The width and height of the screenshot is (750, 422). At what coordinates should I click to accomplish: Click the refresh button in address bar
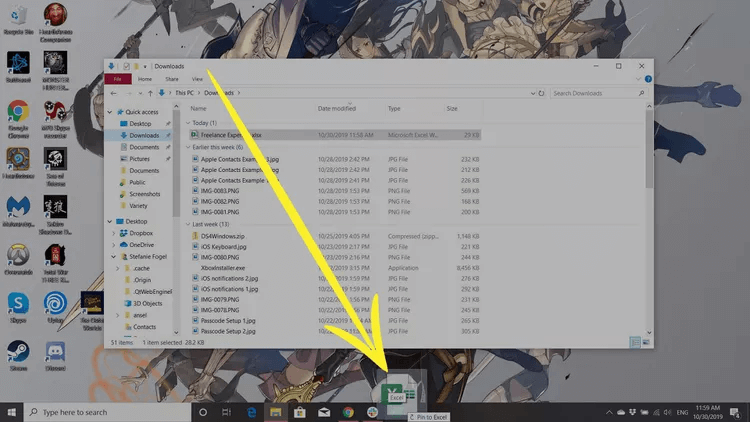541,93
